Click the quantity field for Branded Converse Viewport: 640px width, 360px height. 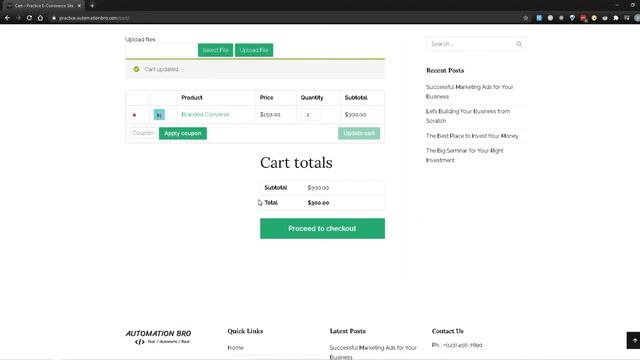coord(311,115)
